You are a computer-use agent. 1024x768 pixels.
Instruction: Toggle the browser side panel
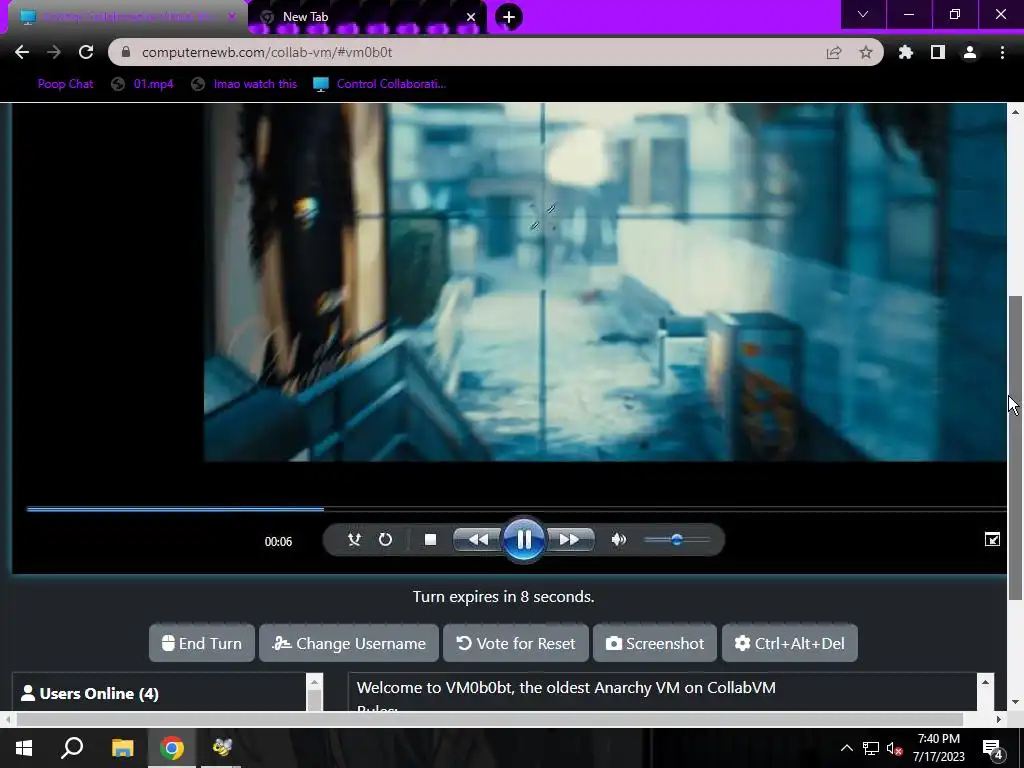tap(938, 52)
